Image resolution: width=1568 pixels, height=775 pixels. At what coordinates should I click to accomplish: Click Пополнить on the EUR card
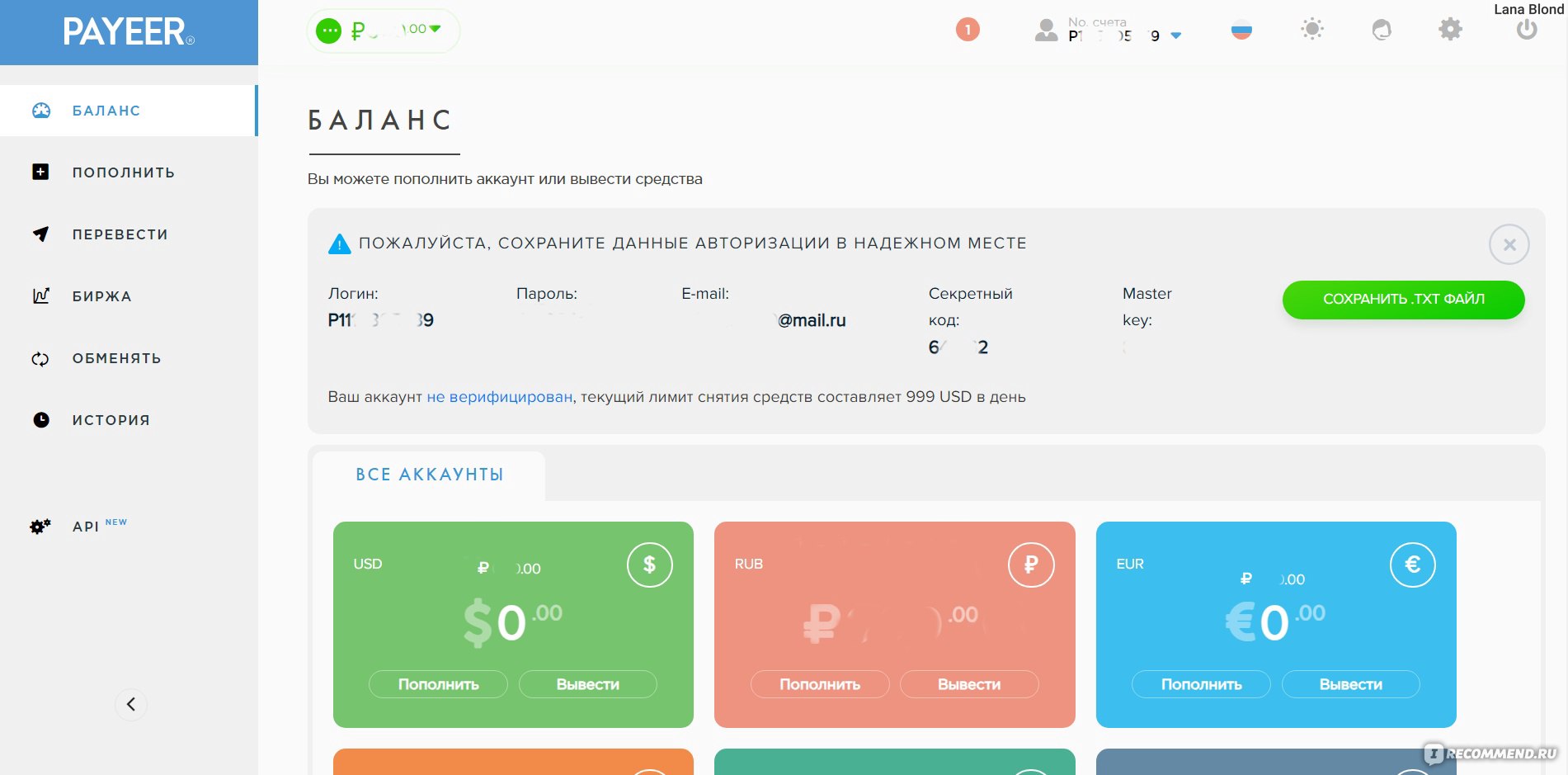1202,684
